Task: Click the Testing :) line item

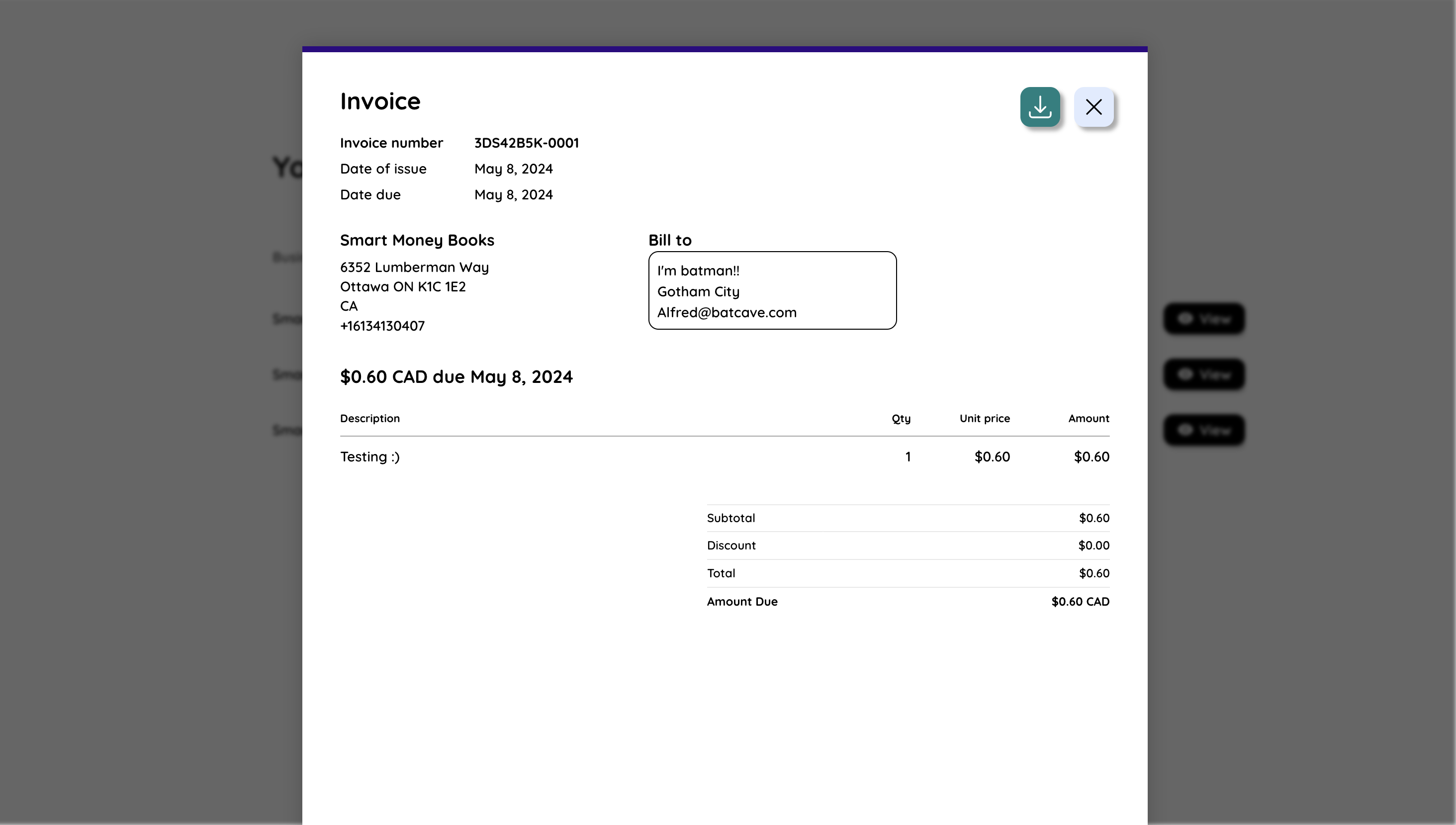Action: [370, 457]
